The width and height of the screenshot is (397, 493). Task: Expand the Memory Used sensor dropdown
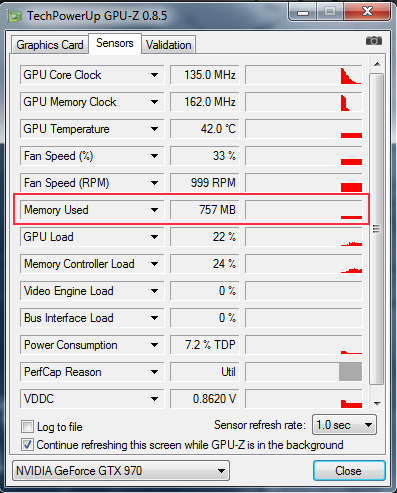point(154,210)
